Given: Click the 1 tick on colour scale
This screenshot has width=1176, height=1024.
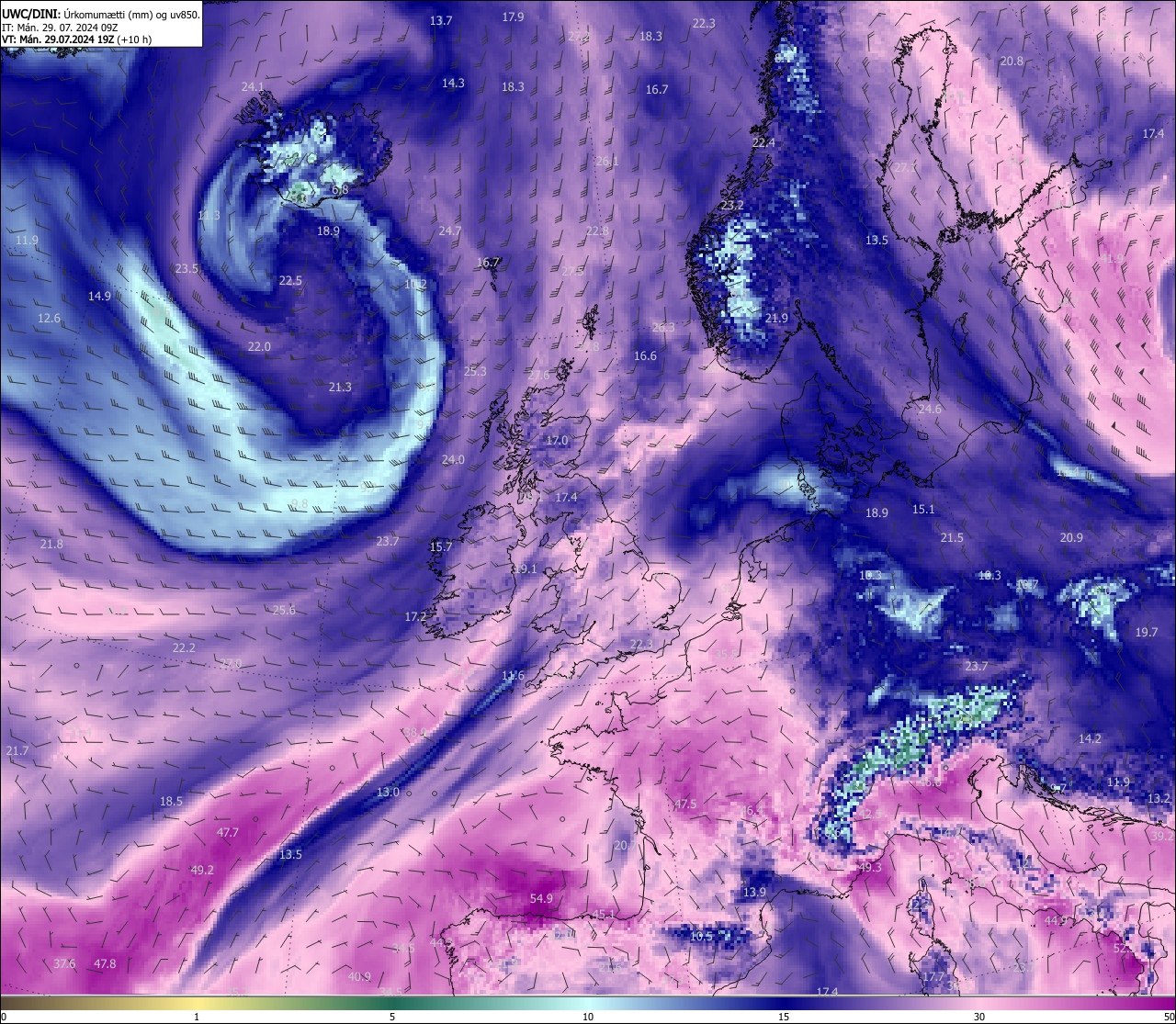Looking at the screenshot, I should 197,1017.
